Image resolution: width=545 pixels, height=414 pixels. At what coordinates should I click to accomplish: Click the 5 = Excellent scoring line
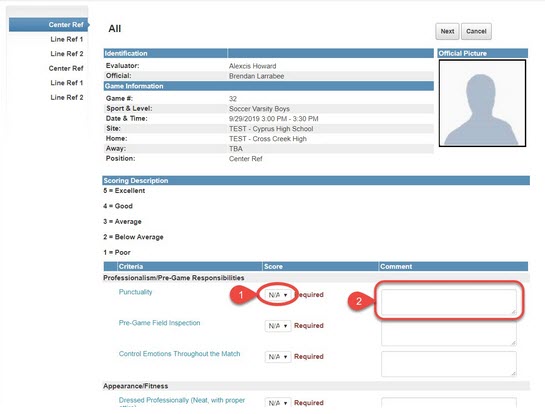point(124,190)
